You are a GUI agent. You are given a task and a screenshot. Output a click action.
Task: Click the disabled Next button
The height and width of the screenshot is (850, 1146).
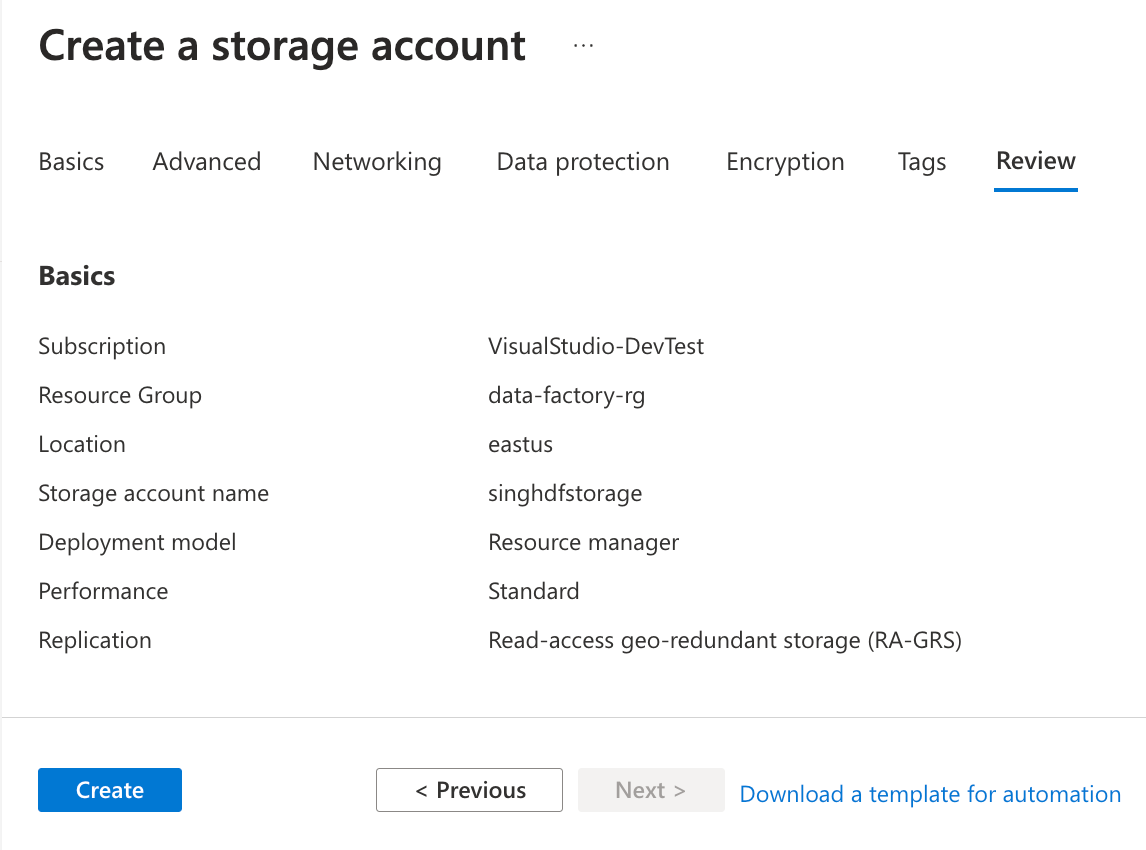[651, 789]
